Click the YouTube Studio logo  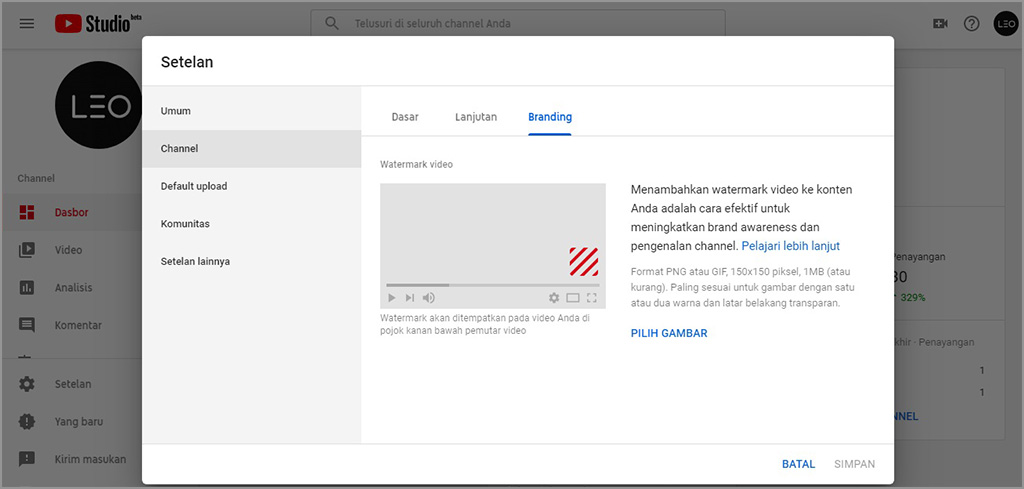point(92,23)
